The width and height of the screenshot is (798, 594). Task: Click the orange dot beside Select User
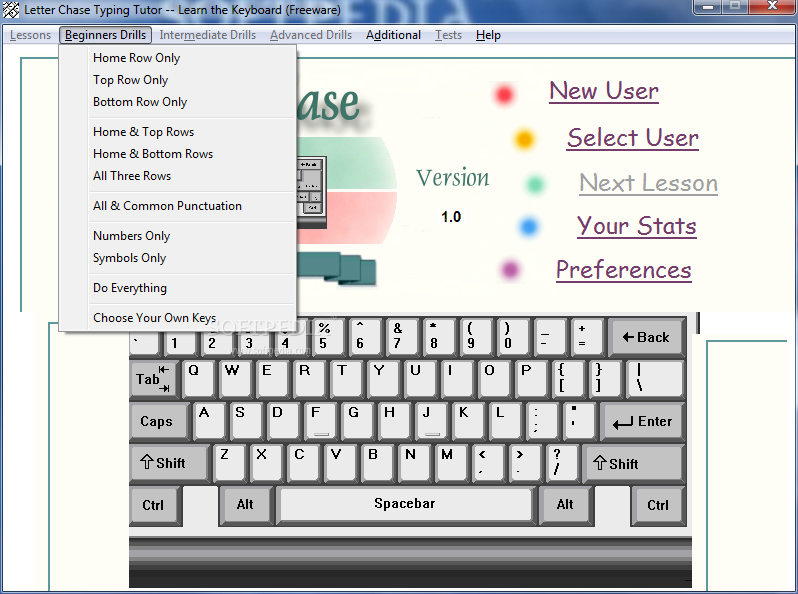click(524, 139)
